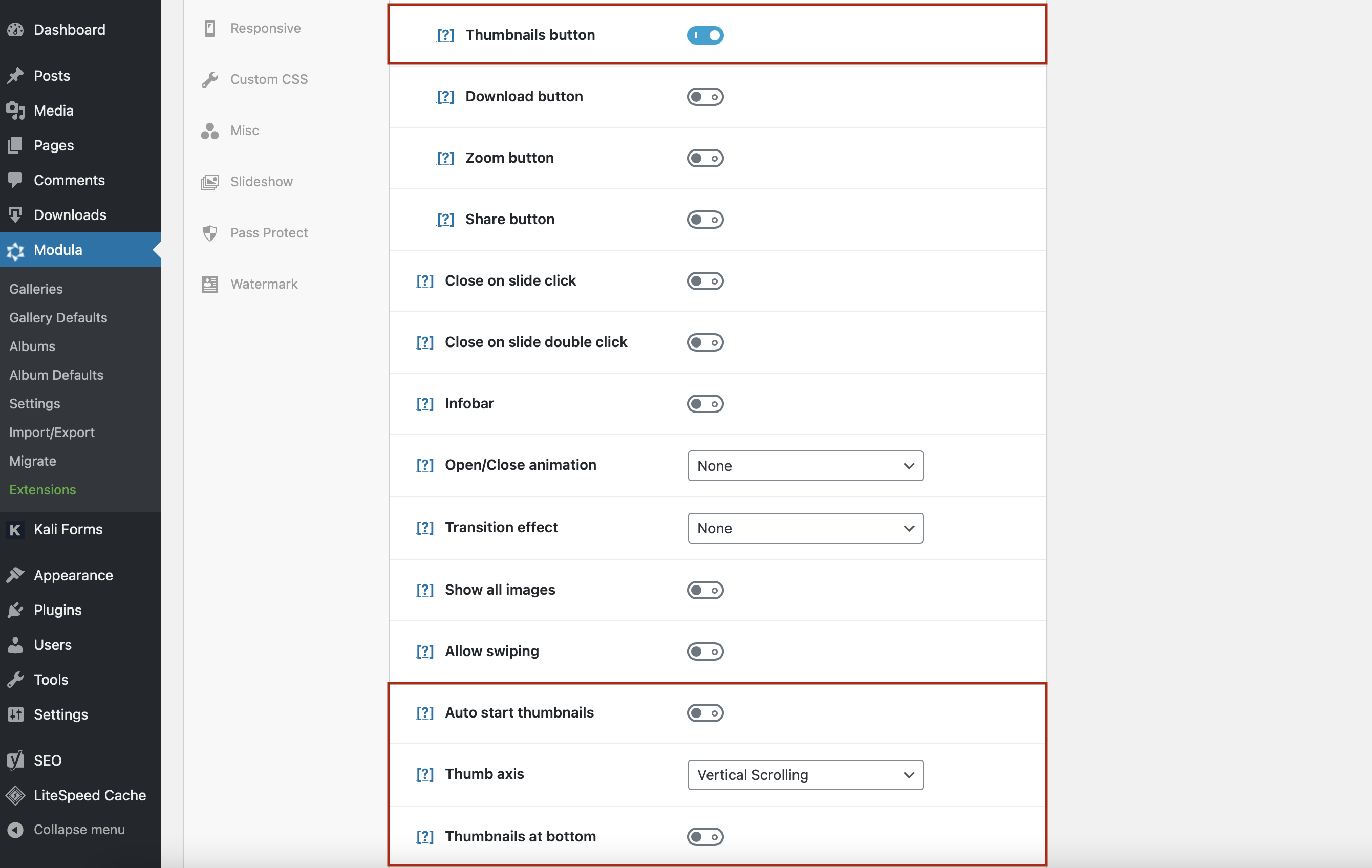Image resolution: width=1372 pixels, height=868 pixels.
Task: Click the Slideshow settings section
Action: click(x=261, y=181)
